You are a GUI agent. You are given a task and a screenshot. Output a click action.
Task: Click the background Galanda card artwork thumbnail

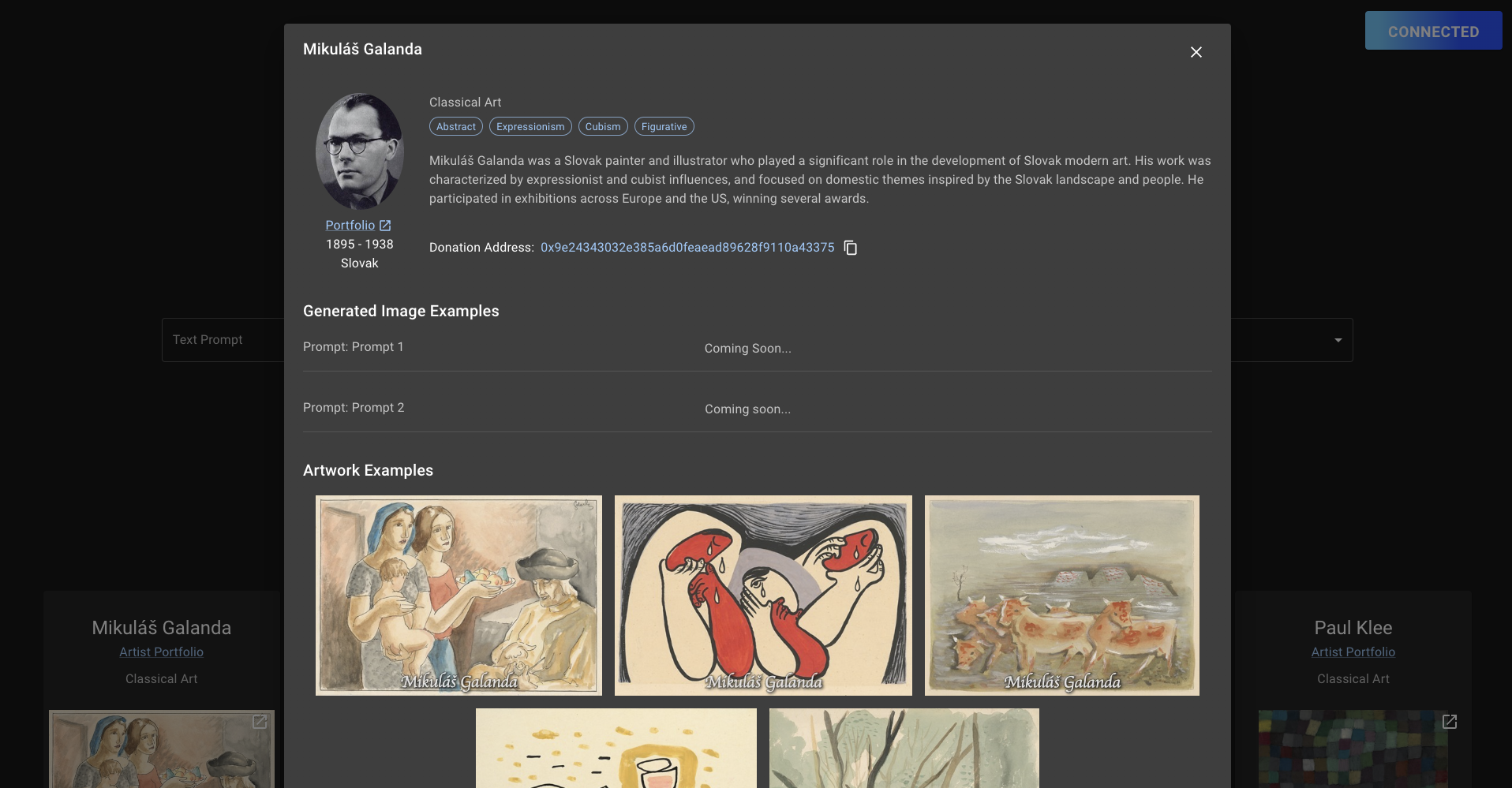[x=162, y=749]
